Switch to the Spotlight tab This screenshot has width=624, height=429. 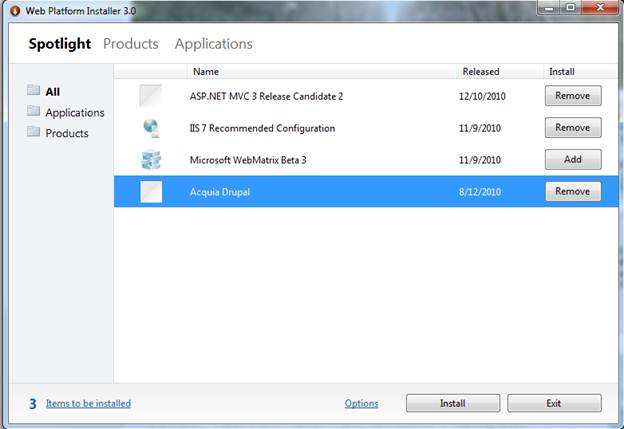tap(60, 43)
